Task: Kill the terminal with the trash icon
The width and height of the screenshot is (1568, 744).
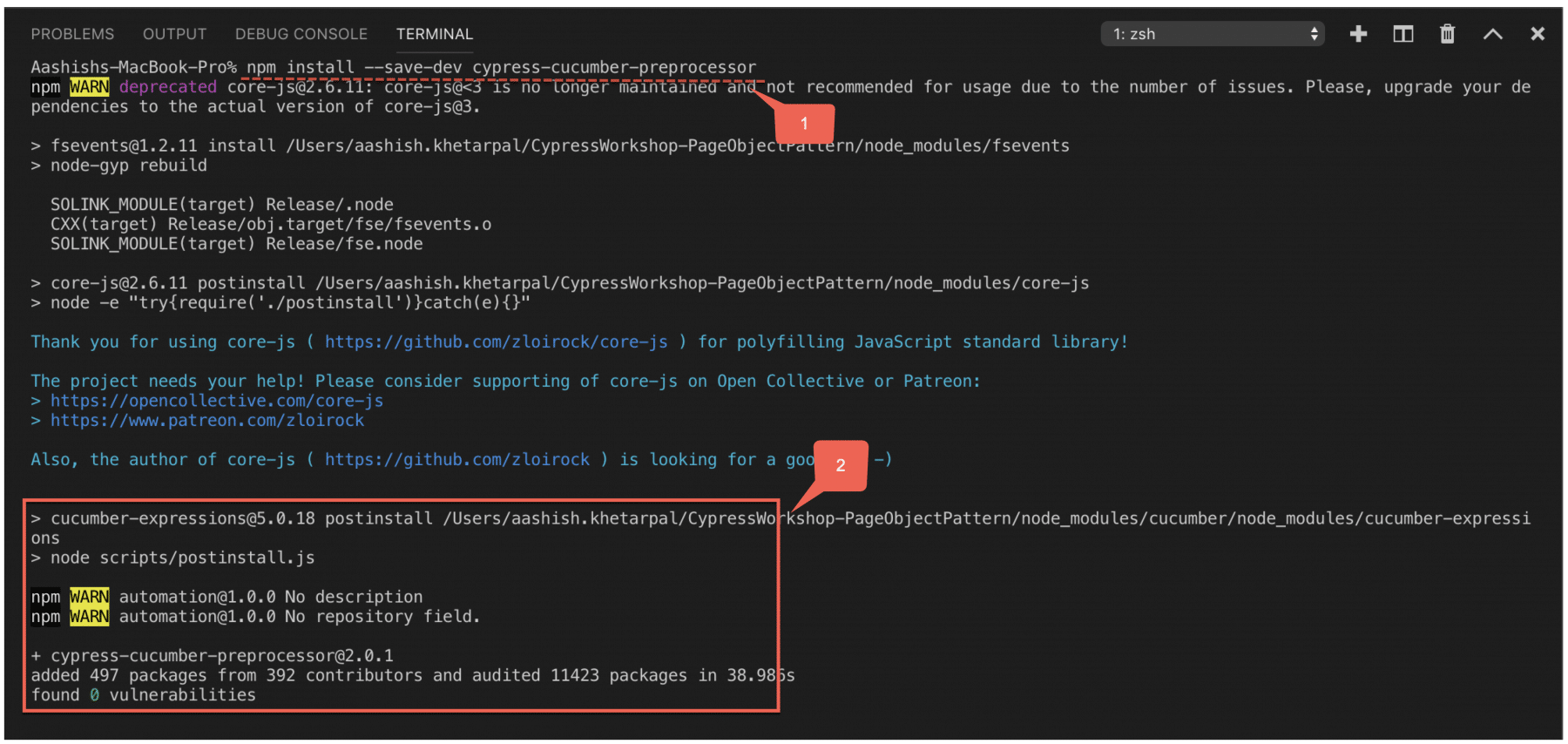Action: [x=1447, y=34]
